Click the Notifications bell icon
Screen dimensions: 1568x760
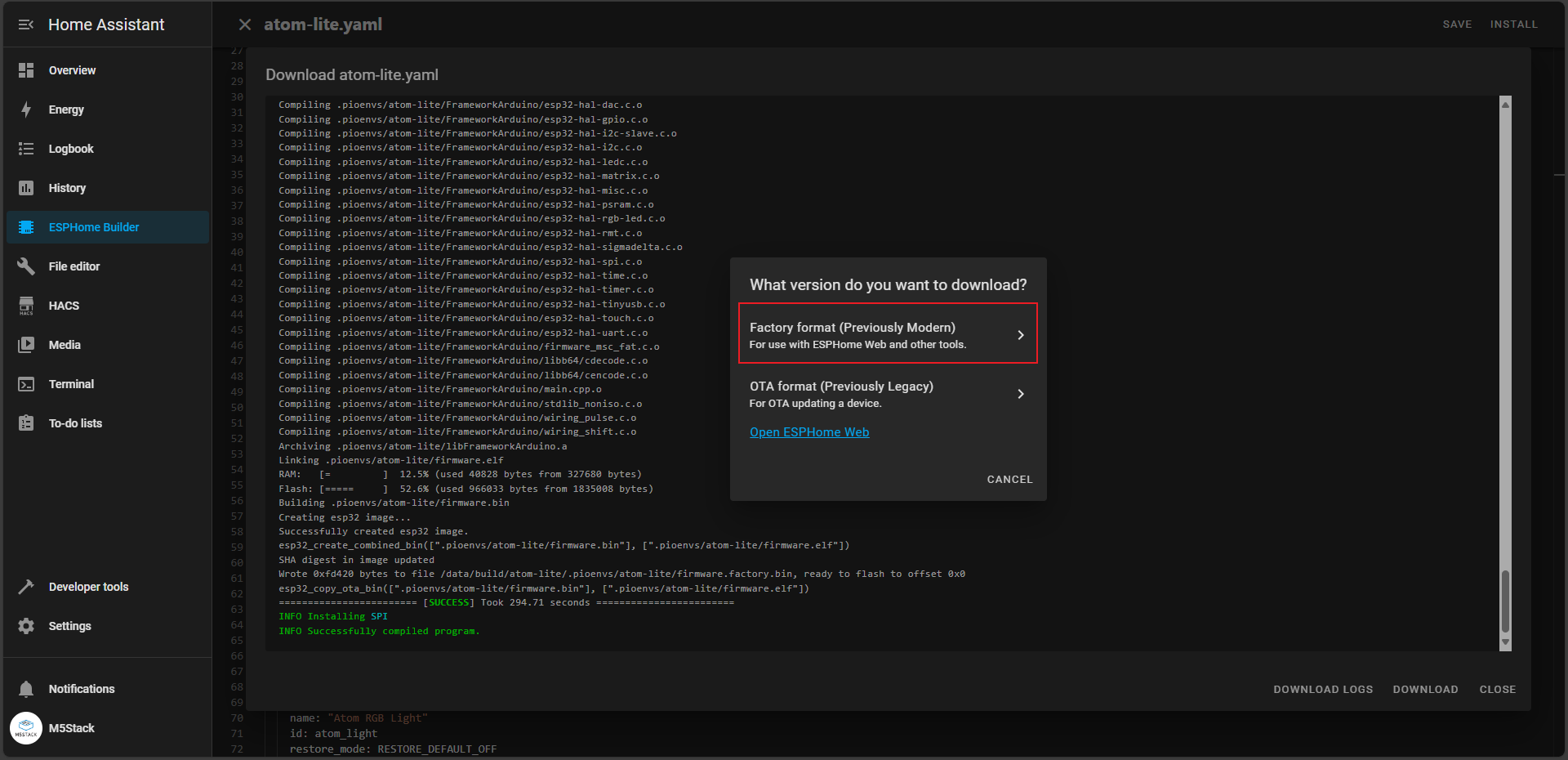[26, 689]
